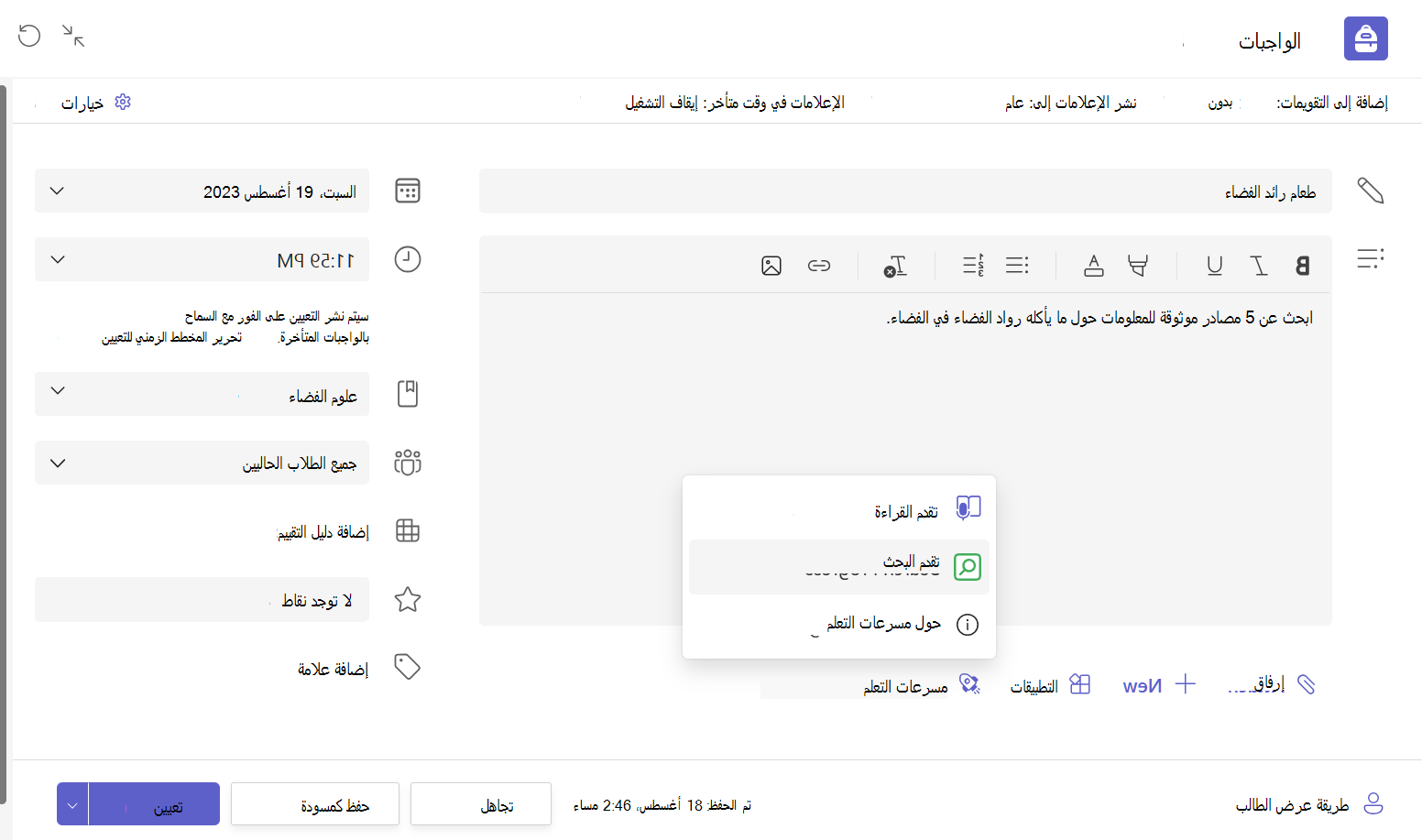
Task: Click the clock icon next to the due time
Action: 408,259
